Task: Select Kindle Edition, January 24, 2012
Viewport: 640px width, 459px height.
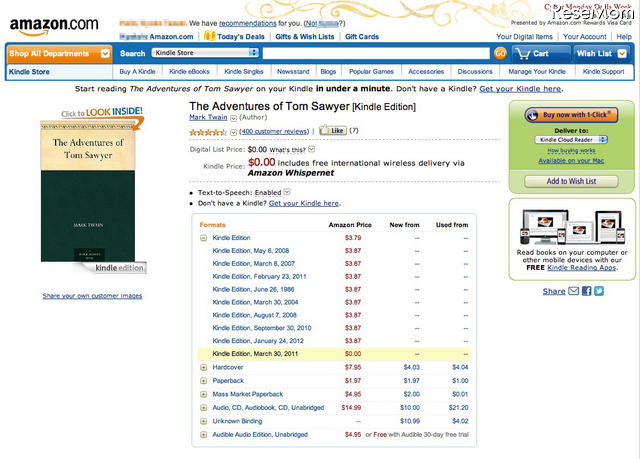Action: coord(258,341)
